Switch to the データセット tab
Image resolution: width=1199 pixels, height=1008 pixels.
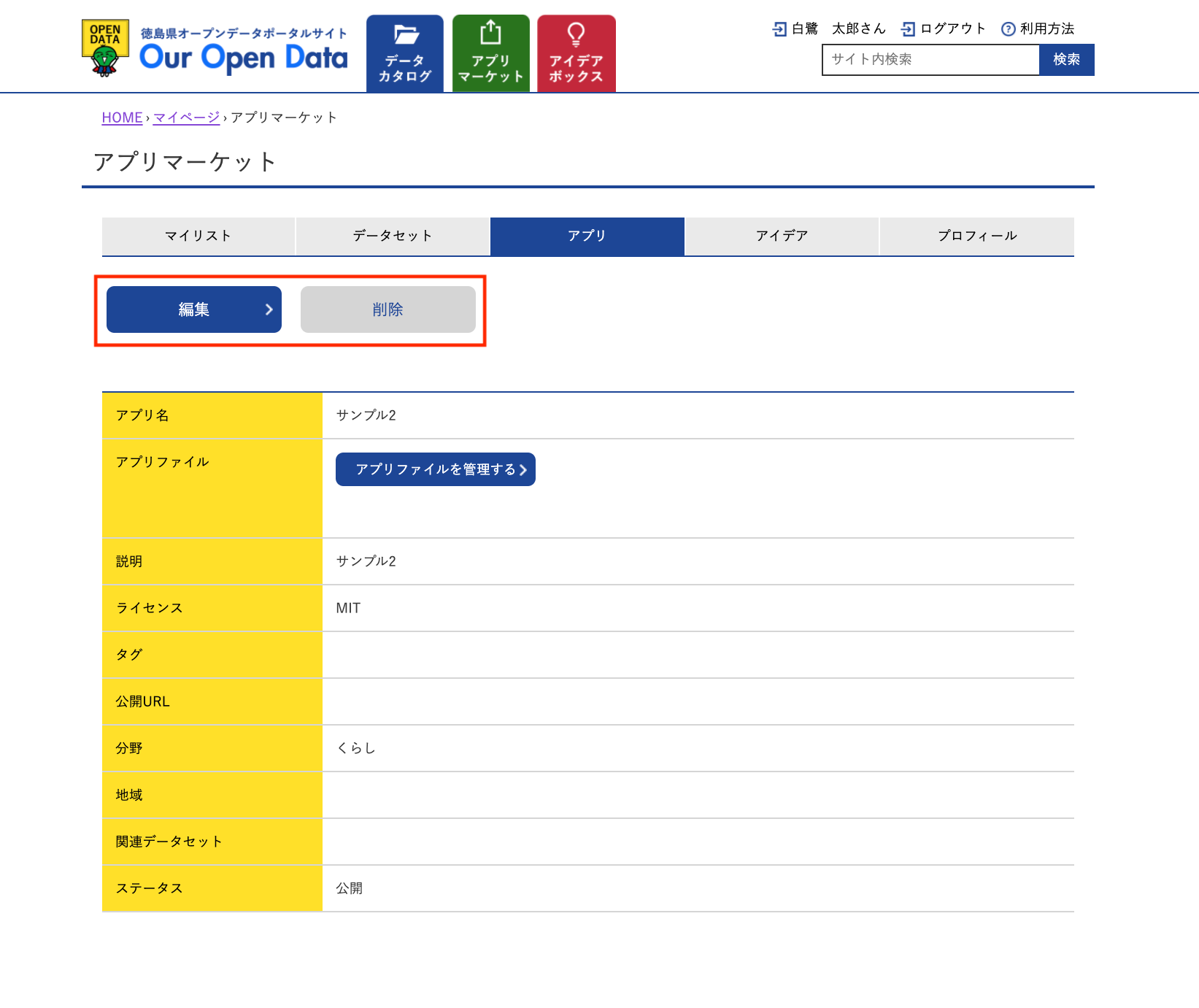click(393, 236)
